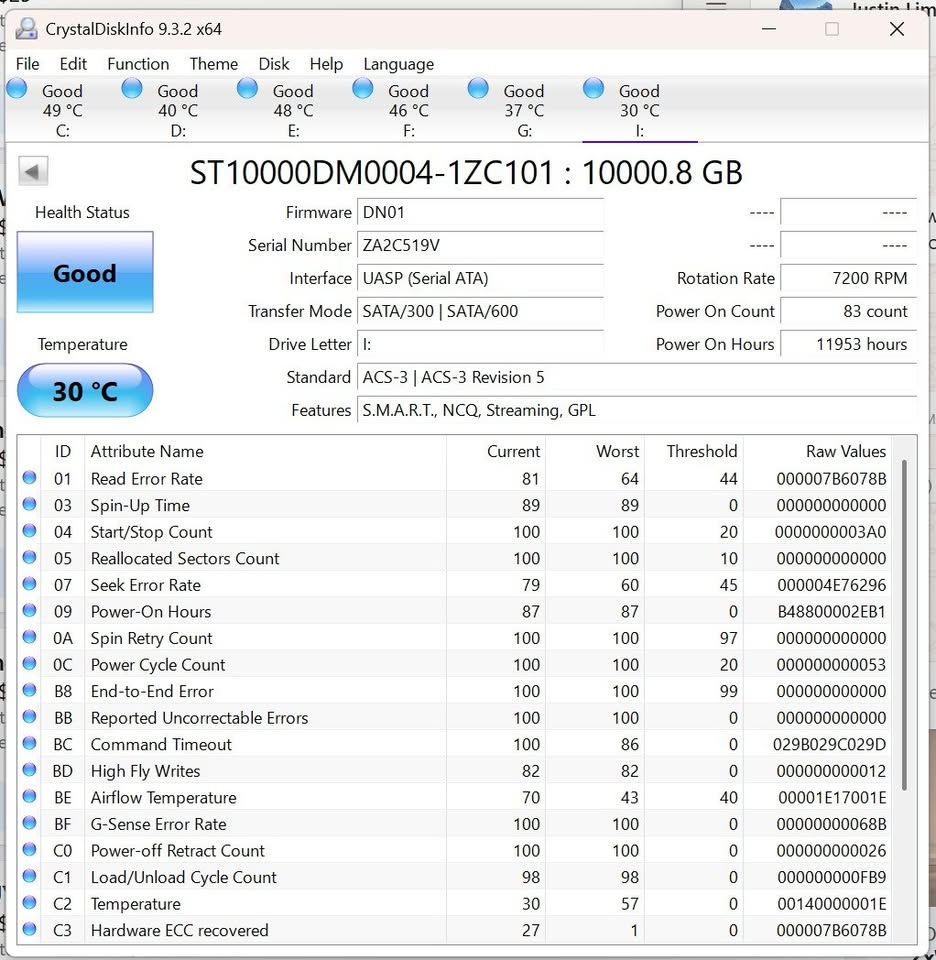
Task: Open the Language menu
Action: coord(399,64)
